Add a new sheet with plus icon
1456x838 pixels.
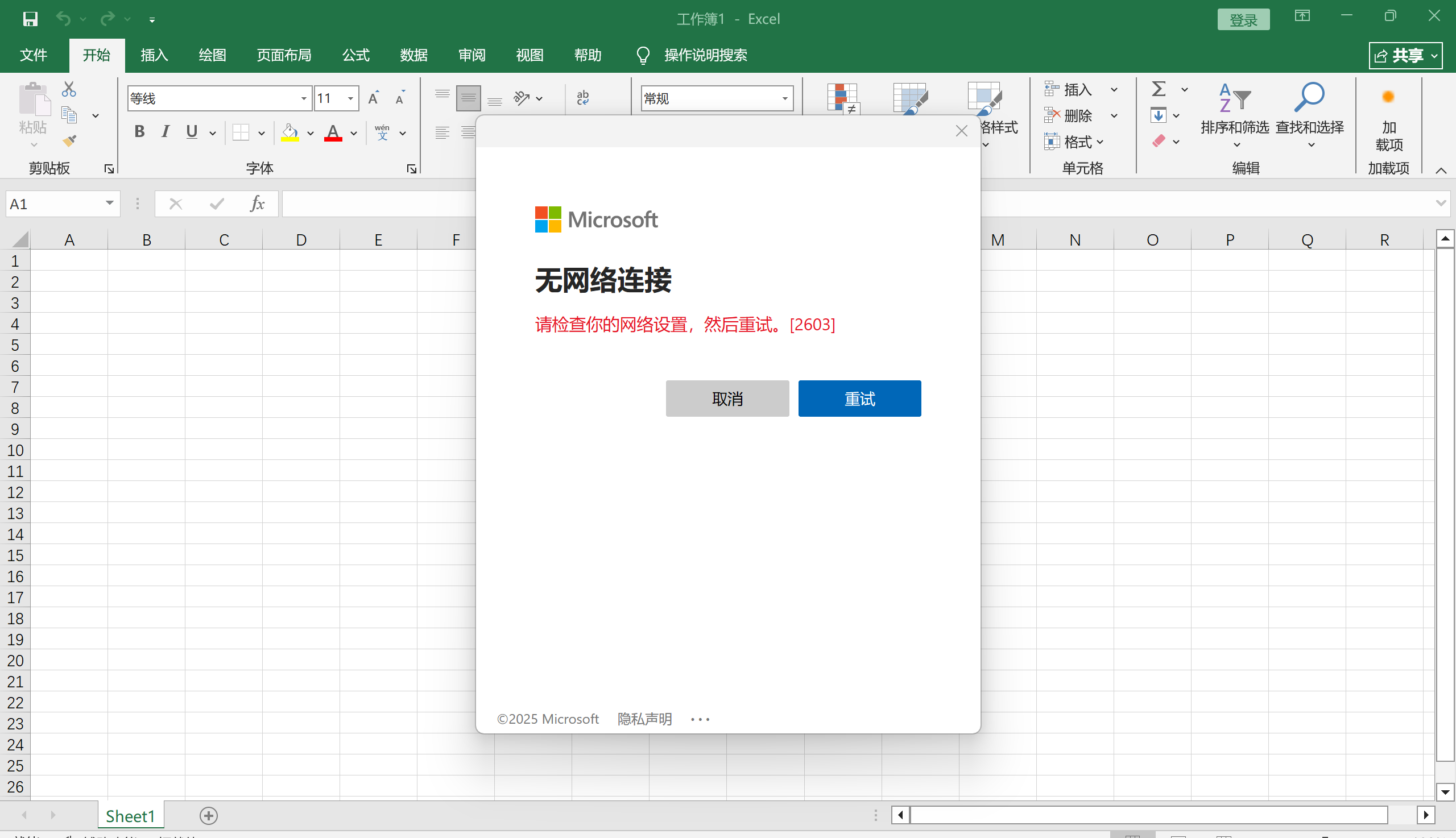[208, 816]
